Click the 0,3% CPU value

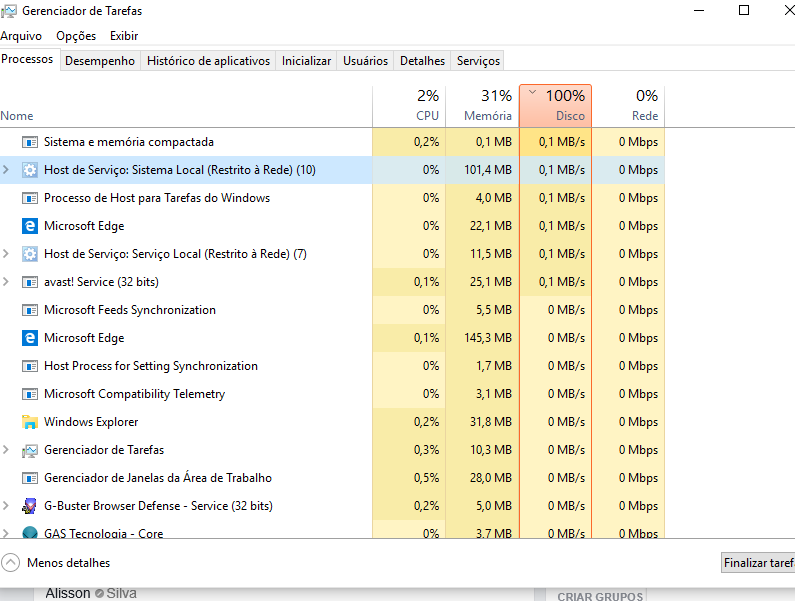[426, 450]
